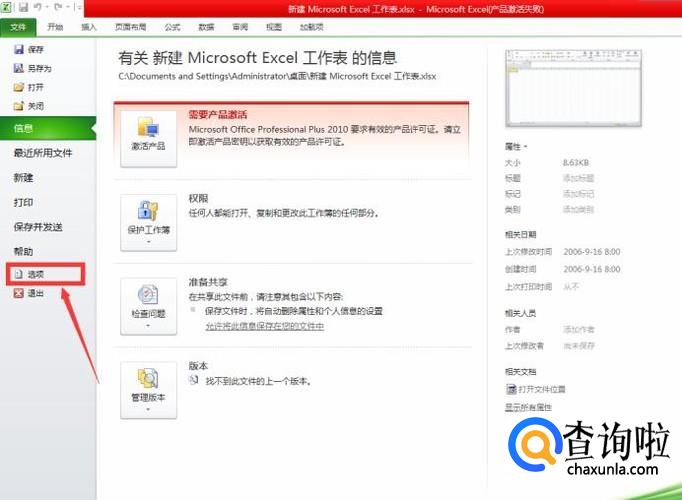Click the Add Category (添加类别) field
Image resolution: width=682 pixels, height=500 pixels.
(x=578, y=210)
